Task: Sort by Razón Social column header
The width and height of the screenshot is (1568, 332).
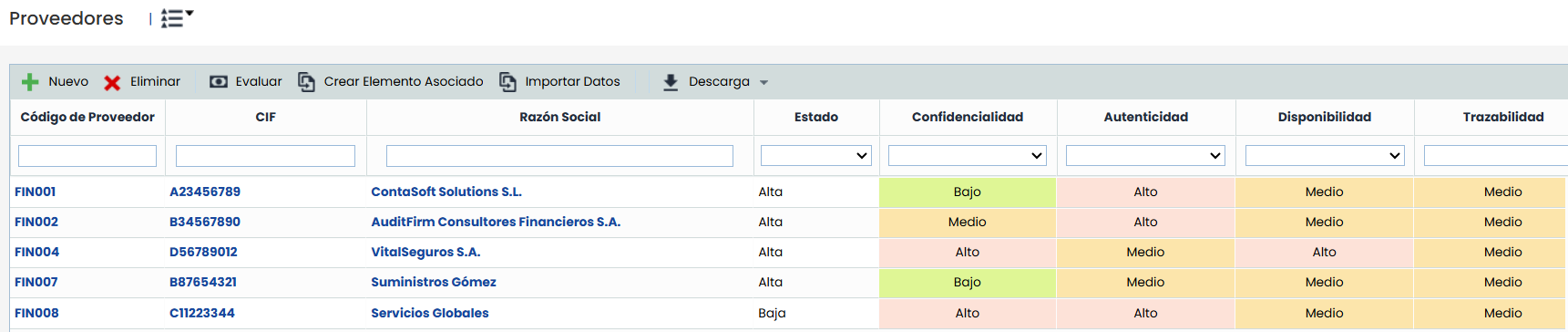Action: (560, 117)
